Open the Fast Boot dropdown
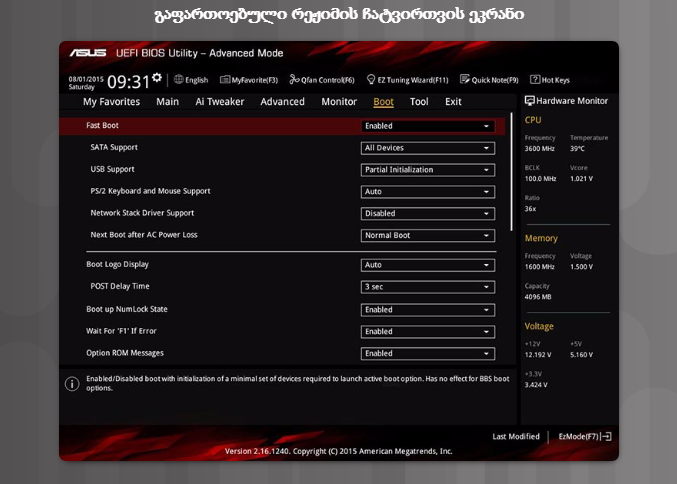 [x=427, y=126]
